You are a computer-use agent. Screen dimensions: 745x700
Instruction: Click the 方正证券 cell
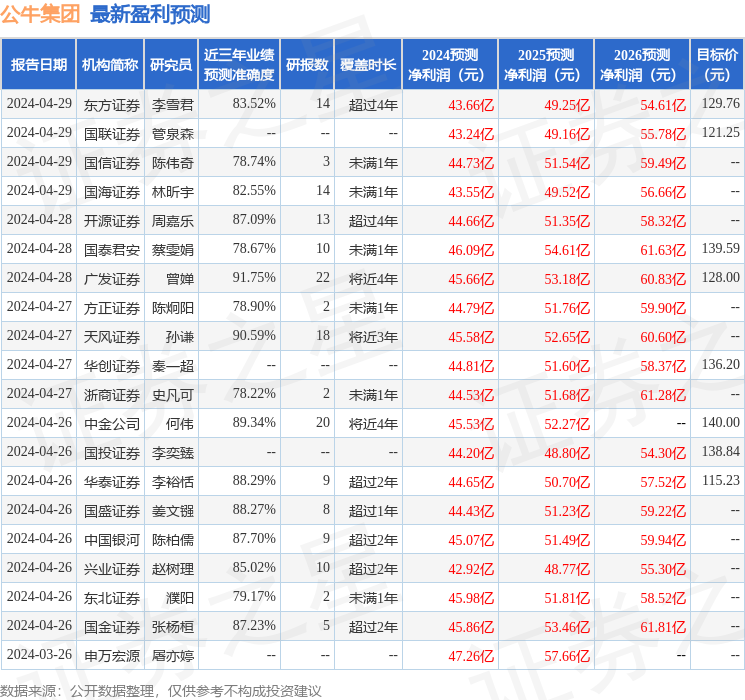click(112, 307)
